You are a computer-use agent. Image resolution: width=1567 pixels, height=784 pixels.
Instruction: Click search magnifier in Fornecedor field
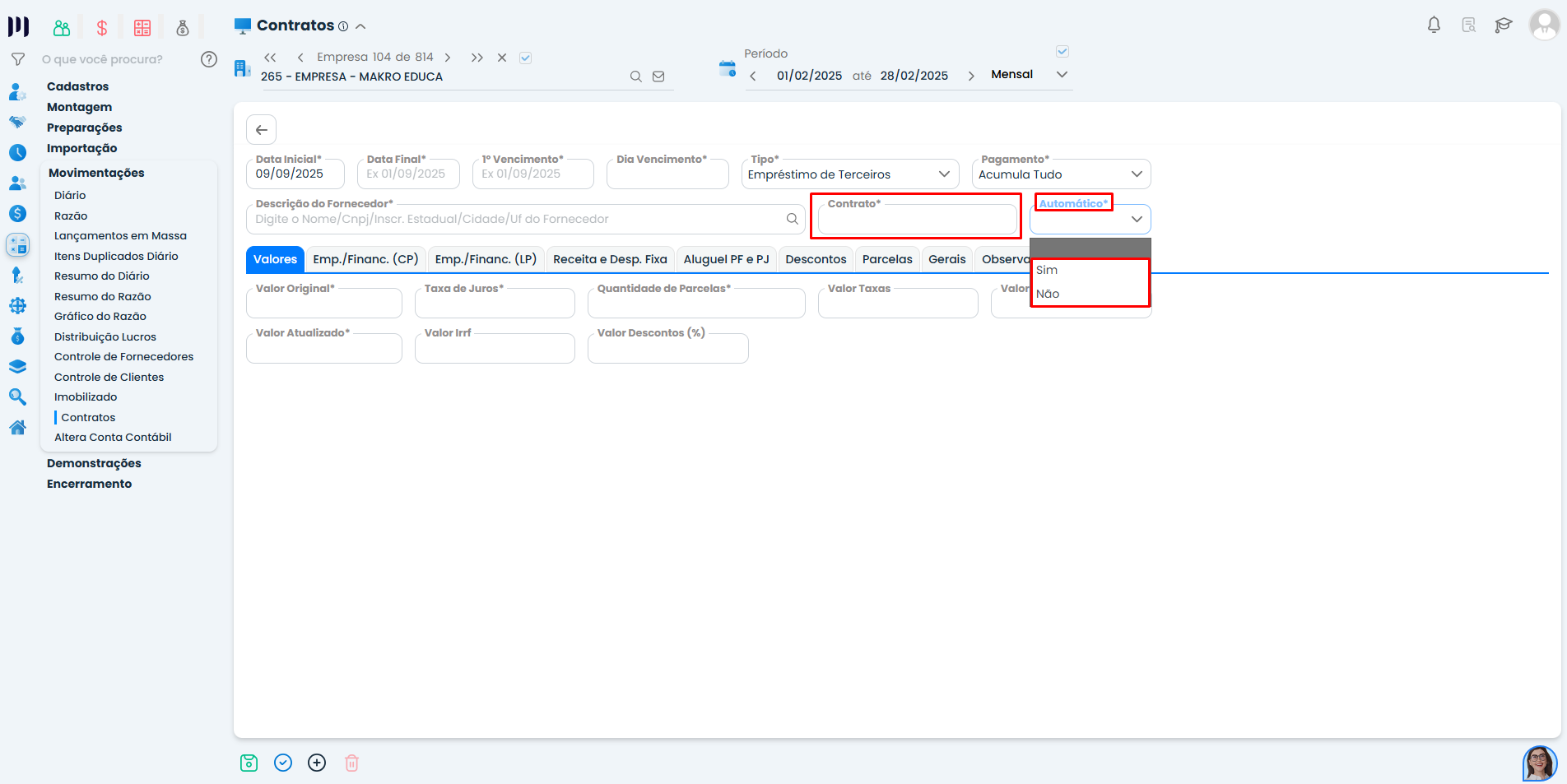[x=792, y=219]
